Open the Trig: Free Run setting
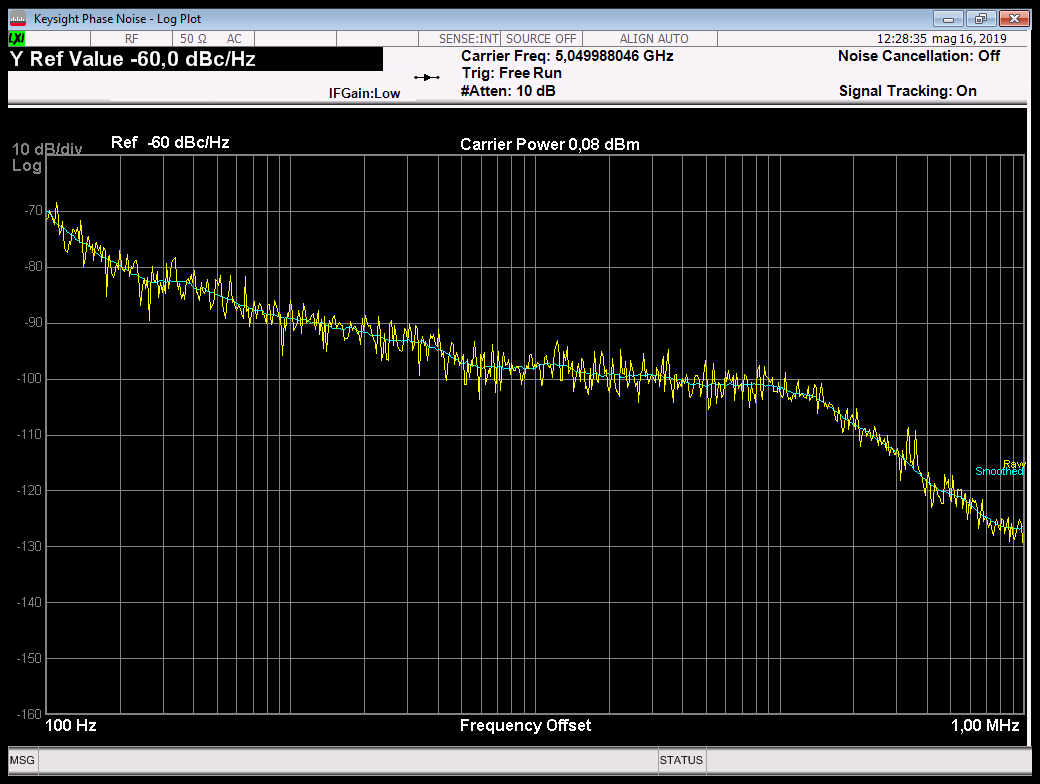 click(x=511, y=73)
